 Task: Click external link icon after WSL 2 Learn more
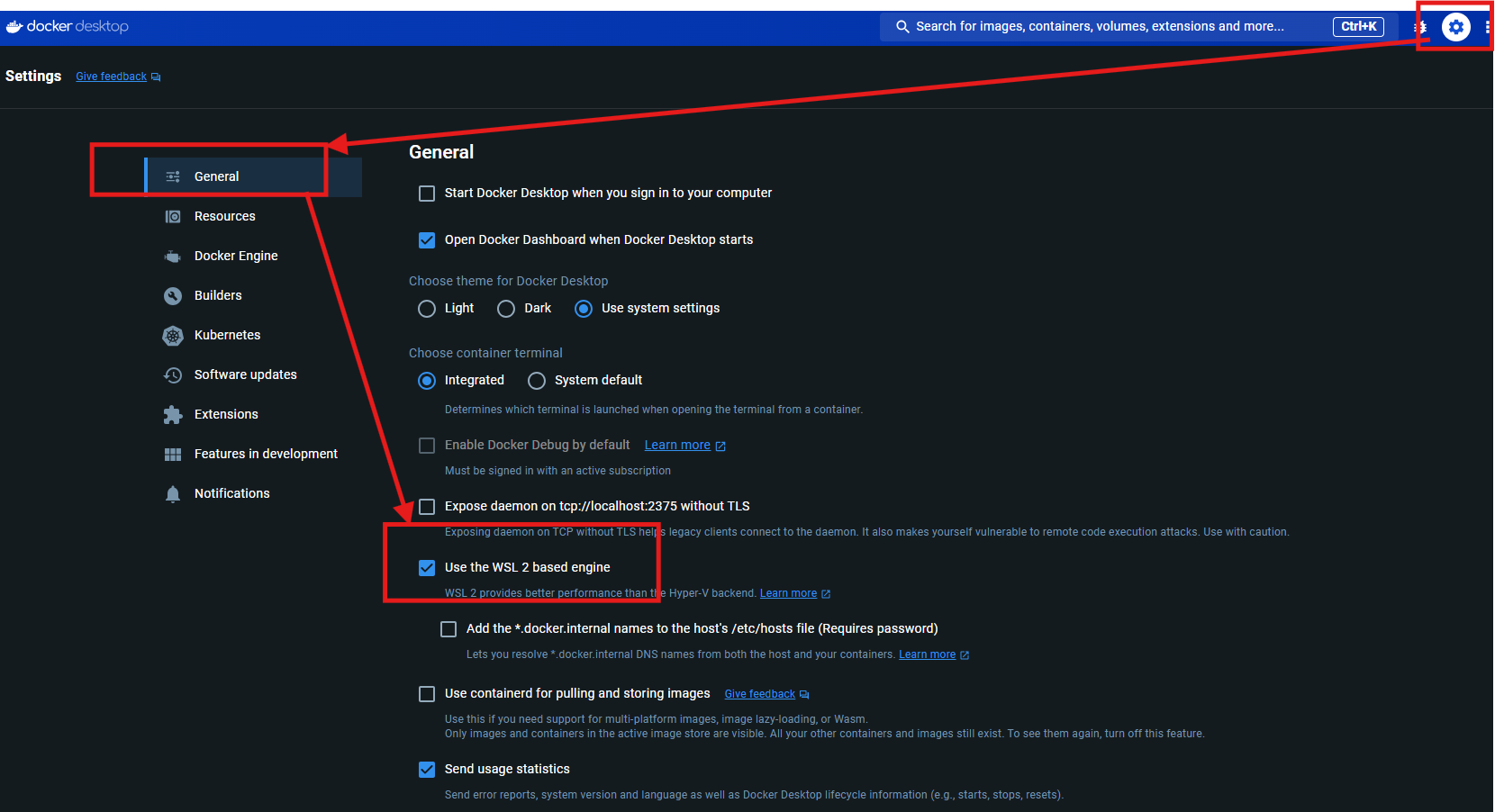[x=826, y=594]
